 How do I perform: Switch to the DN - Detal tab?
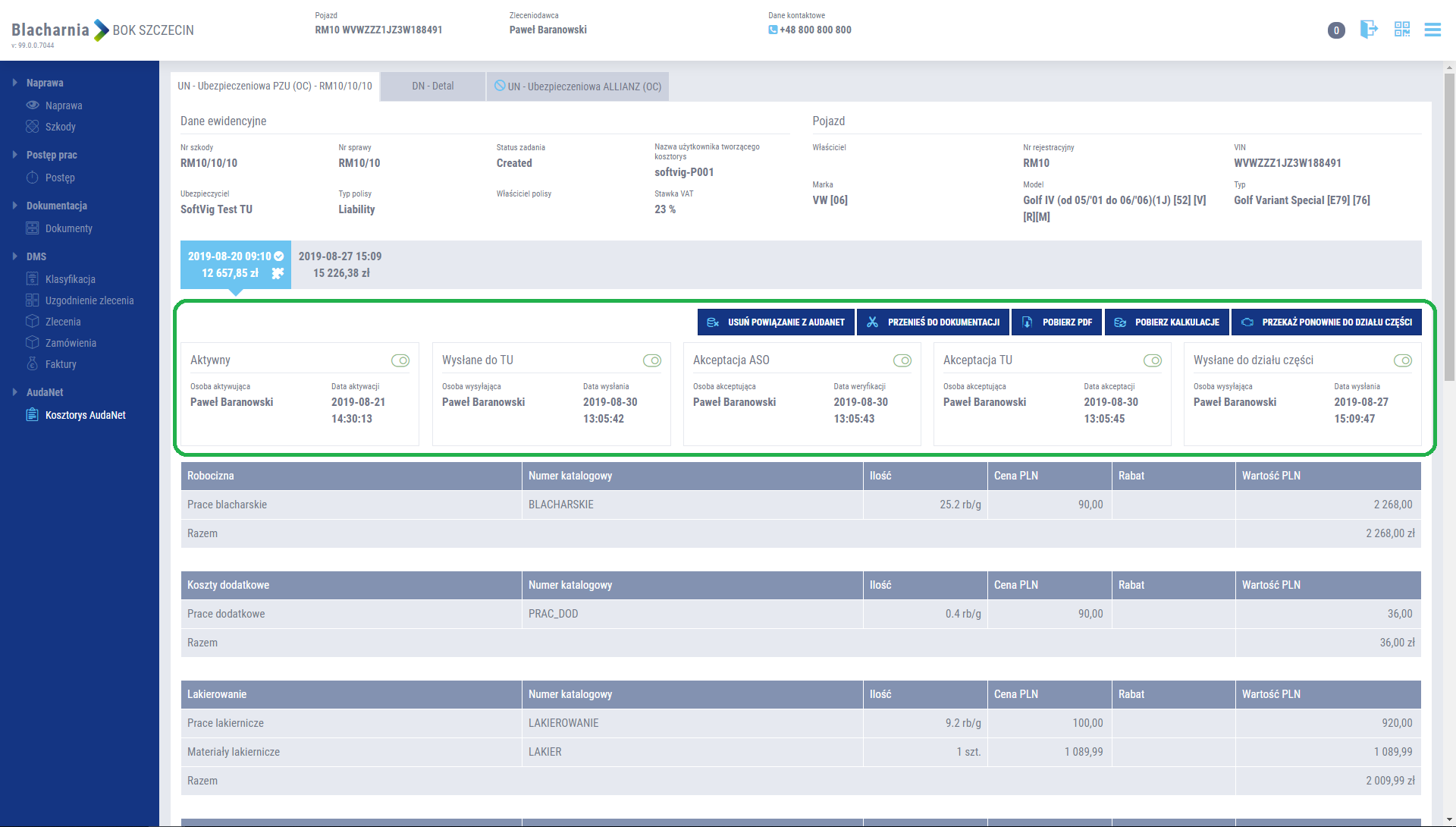pos(433,86)
